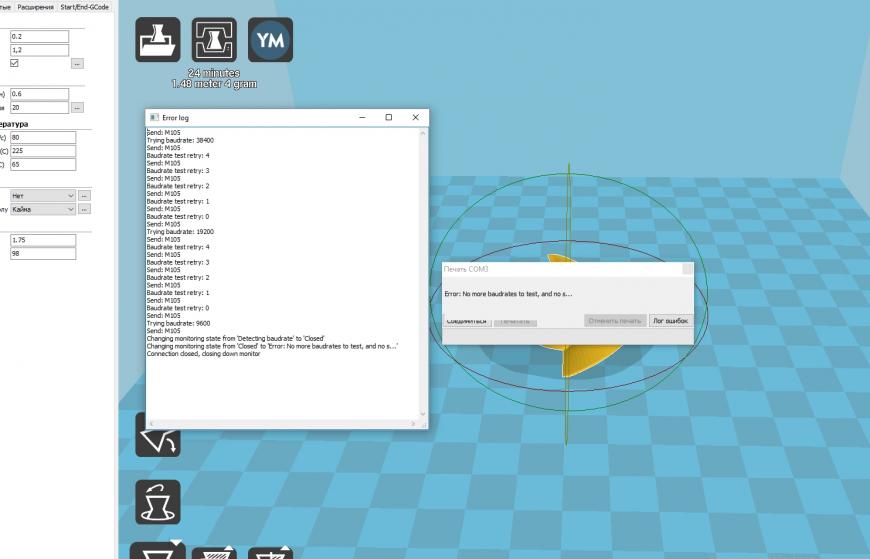Click the Печать COM3 dialog title
The image size is (870, 559).
click(466, 269)
